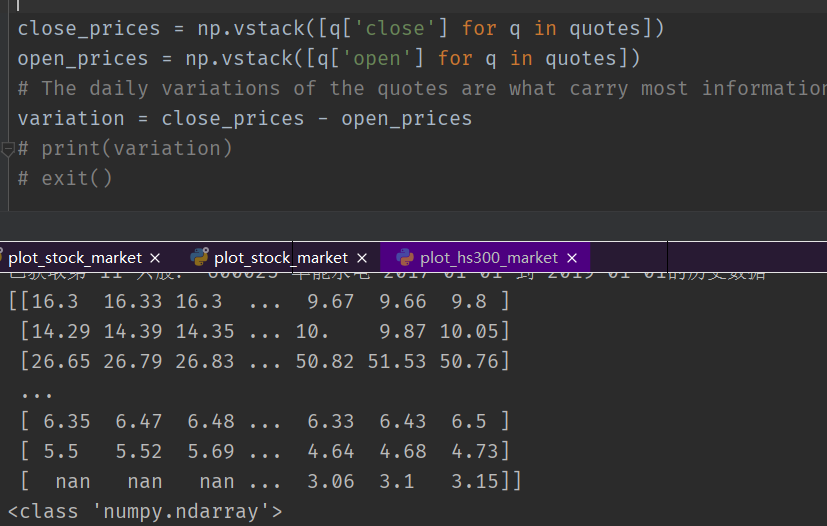Click the value 3.15 in the console output
This screenshot has width=827, height=526.
click(x=475, y=482)
